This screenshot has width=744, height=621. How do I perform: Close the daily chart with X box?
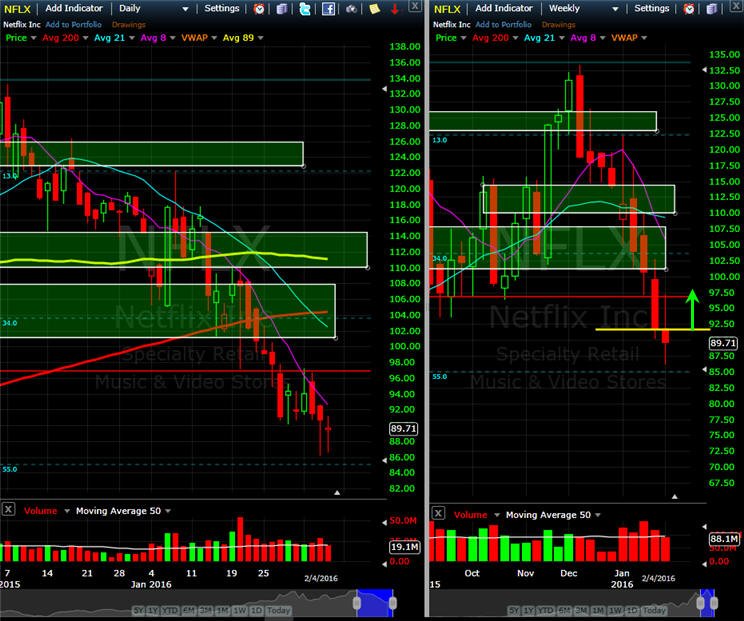pos(415,6)
